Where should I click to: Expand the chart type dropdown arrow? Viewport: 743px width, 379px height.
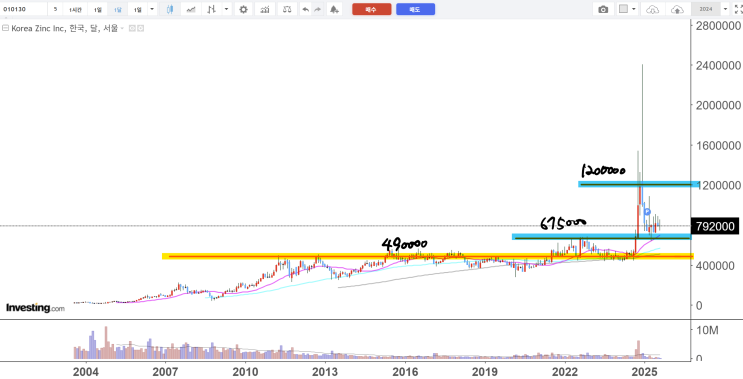click(227, 9)
